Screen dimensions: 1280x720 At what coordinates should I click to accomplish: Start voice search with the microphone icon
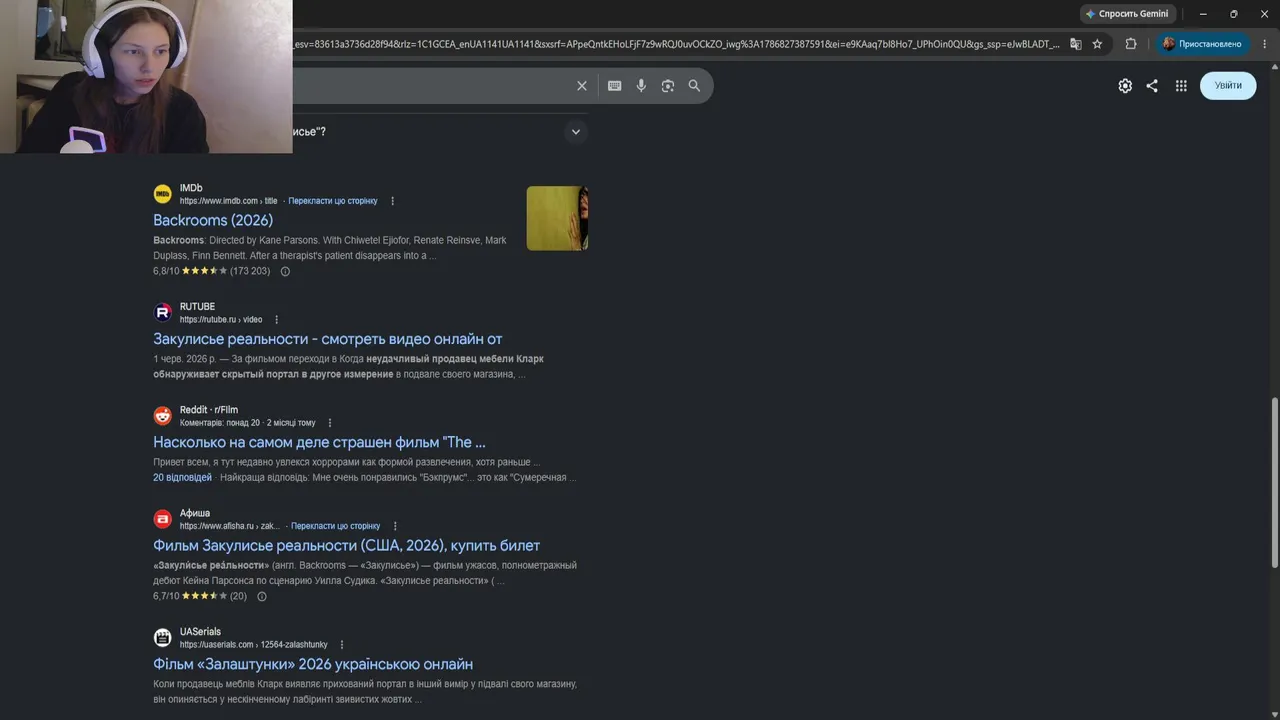[641, 86]
